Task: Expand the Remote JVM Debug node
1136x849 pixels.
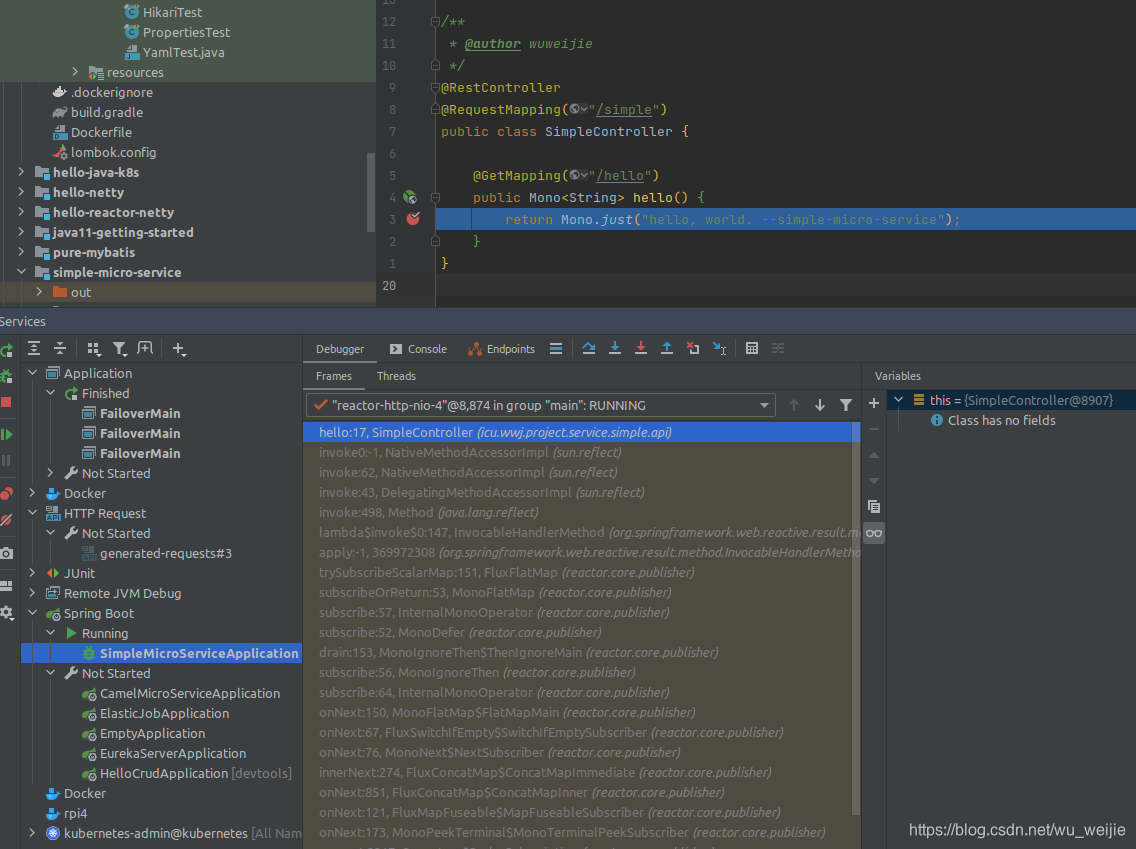Action: click(x=33, y=593)
